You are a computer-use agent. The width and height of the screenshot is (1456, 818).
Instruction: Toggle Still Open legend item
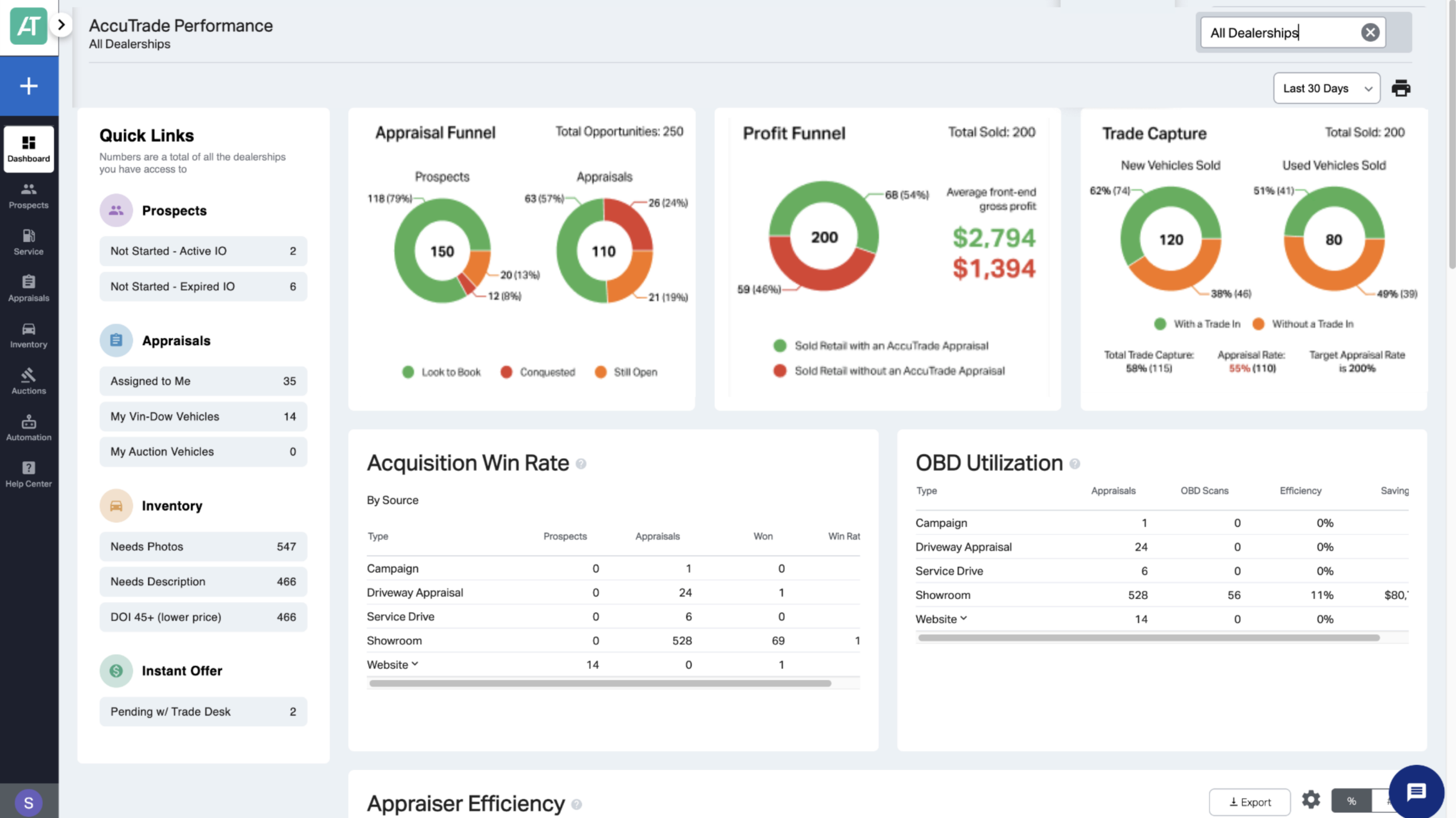click(x=626, y=372)
